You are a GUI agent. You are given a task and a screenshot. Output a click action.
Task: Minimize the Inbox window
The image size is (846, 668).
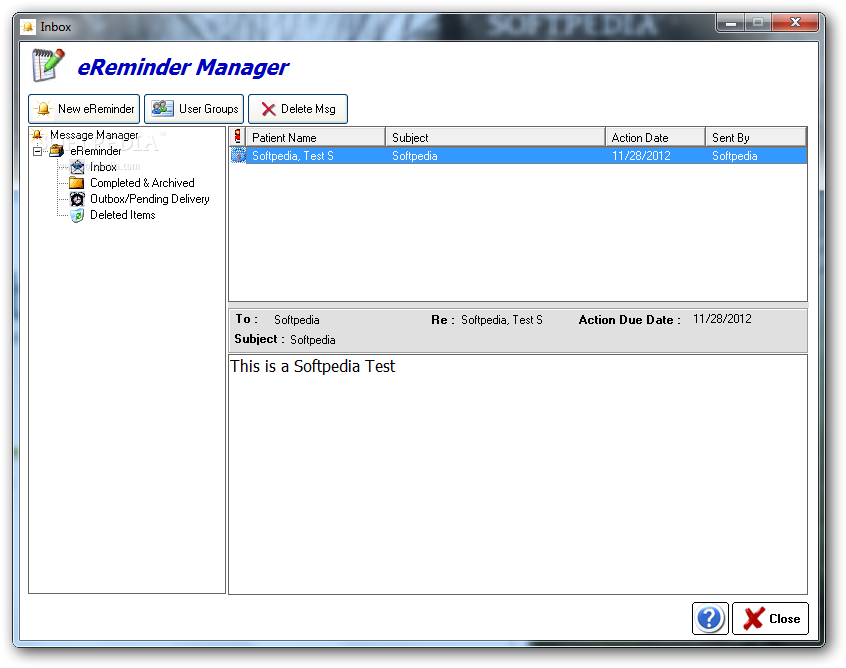coord(731,23)
